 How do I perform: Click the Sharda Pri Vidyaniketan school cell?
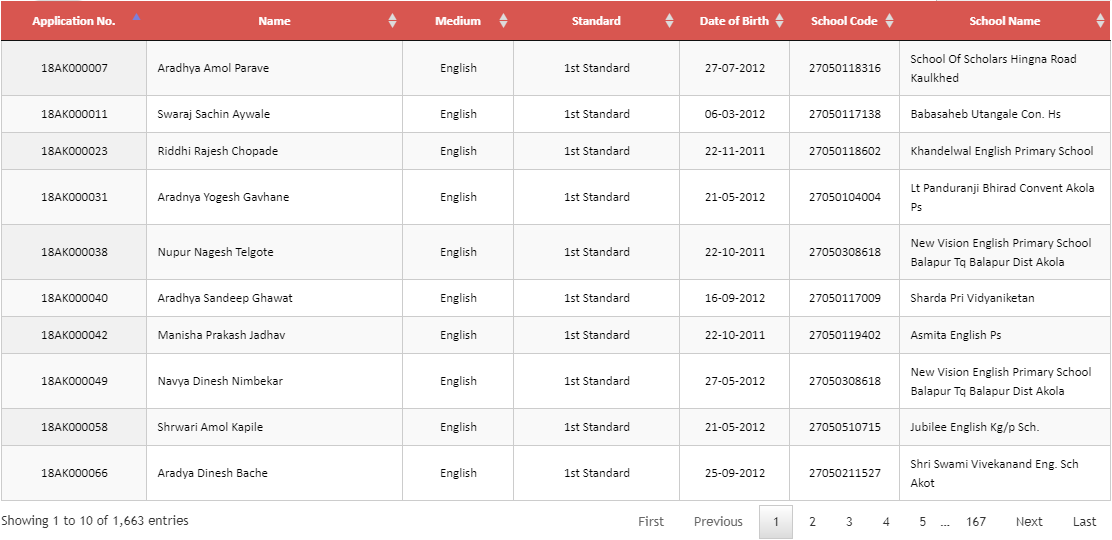1005,298
